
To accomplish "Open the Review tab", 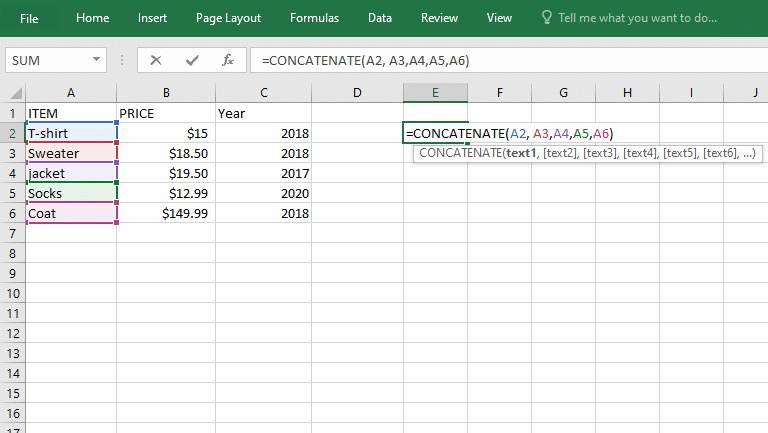I will (440, 18).
